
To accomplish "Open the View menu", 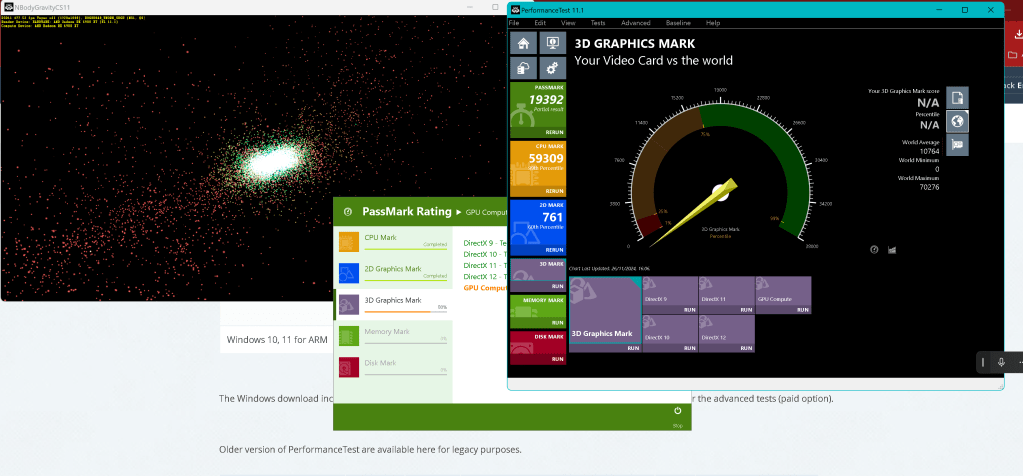I will pyautogui.click(x=568, y=23).
